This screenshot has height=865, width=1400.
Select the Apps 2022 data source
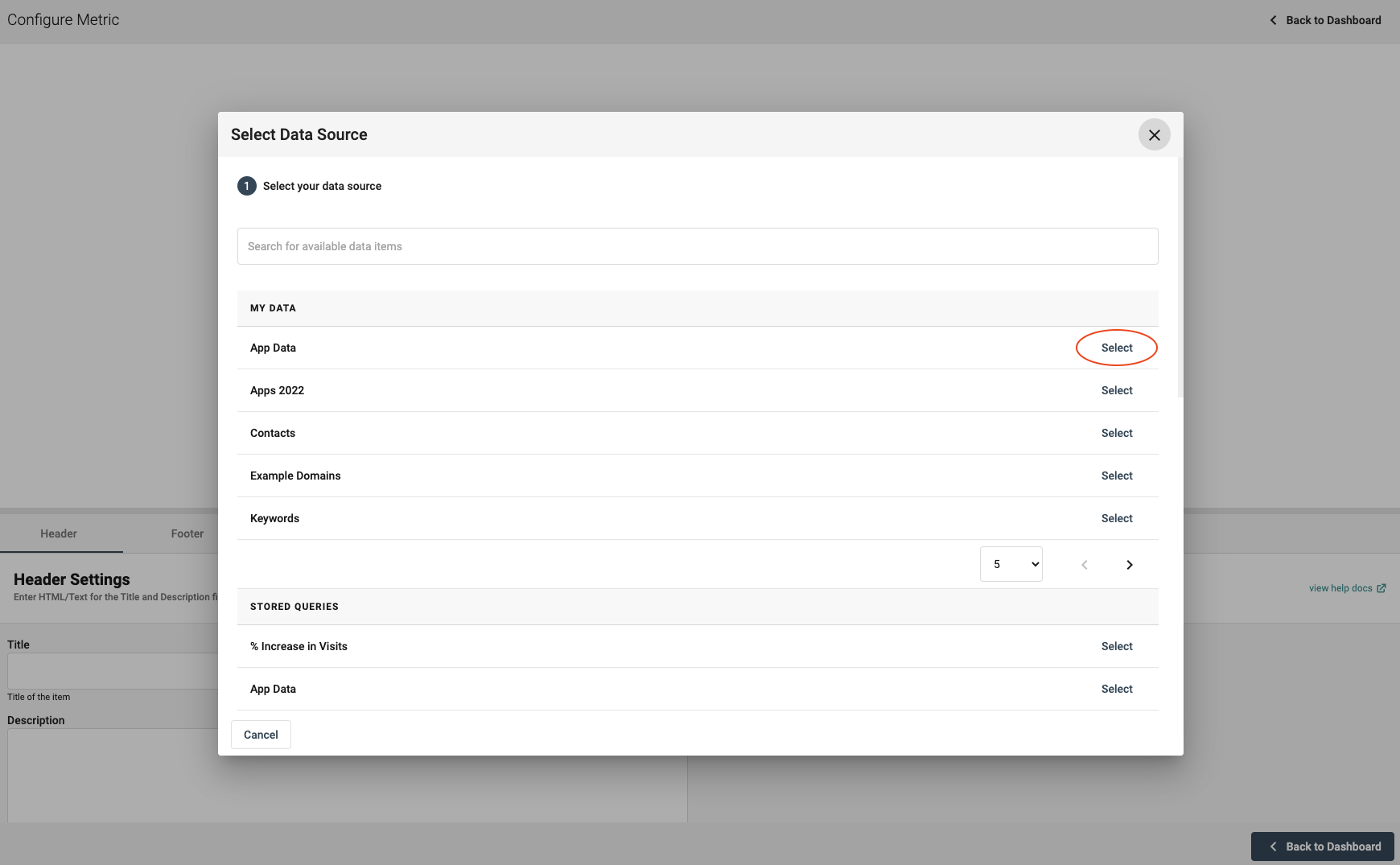[x=1116, y=390]
